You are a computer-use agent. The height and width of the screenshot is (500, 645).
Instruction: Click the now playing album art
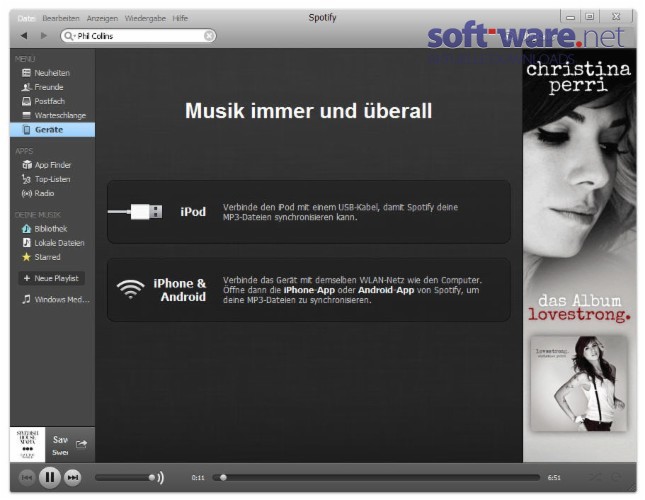click(x=28, y=444)
